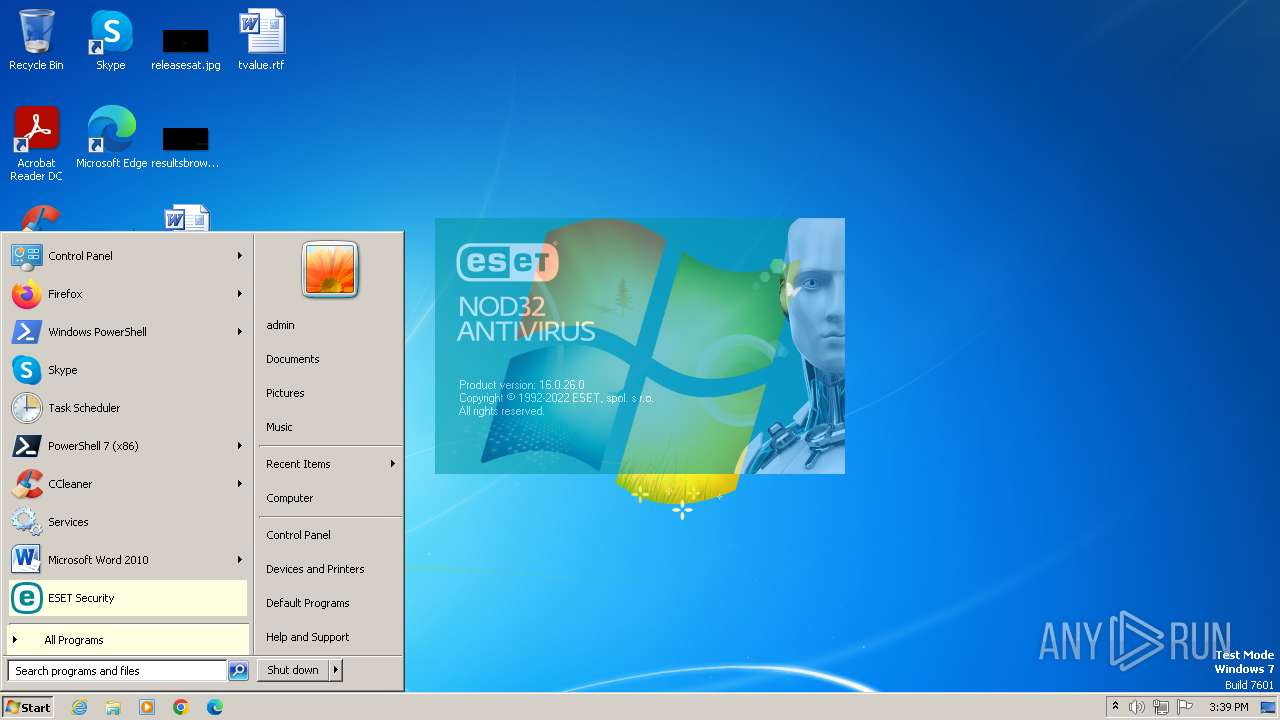Click the Start button

(28, 707)
